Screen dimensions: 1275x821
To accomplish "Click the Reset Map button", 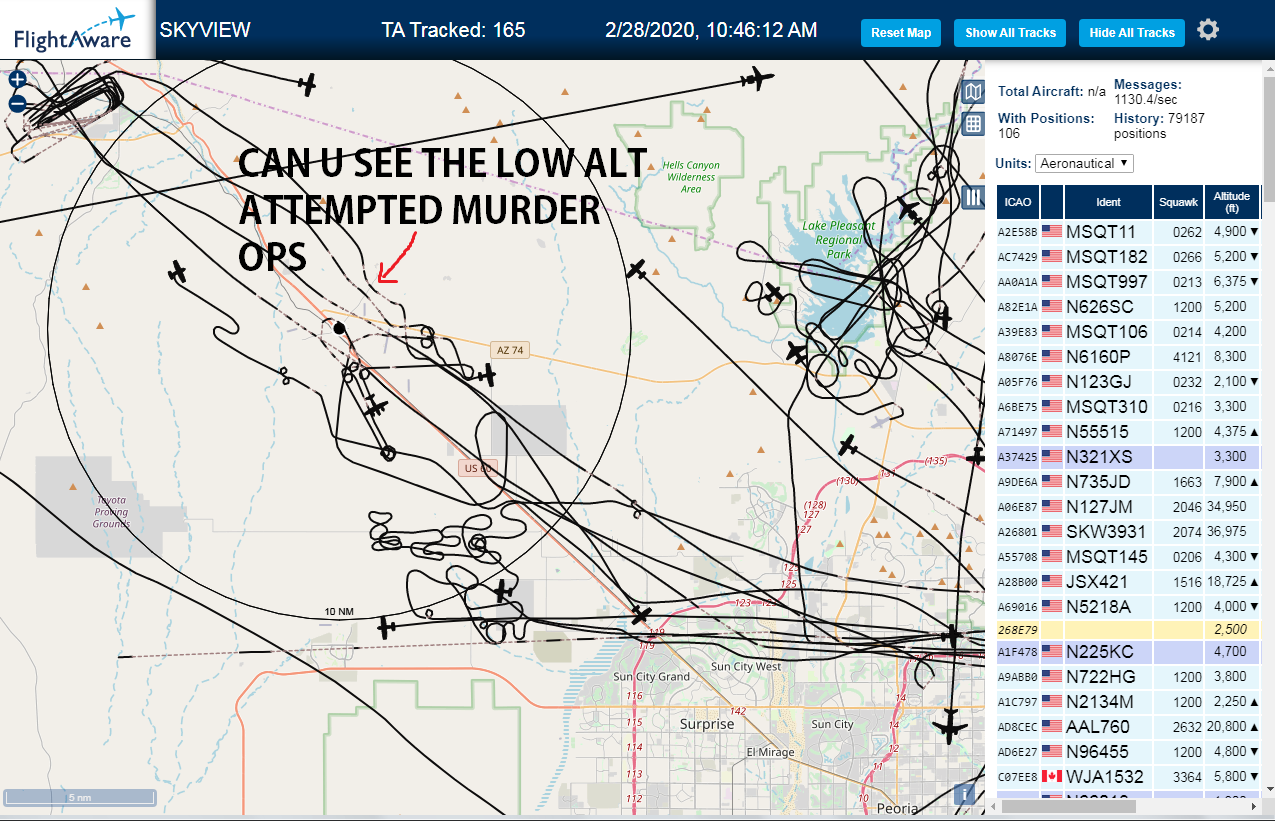I will 901,33.
